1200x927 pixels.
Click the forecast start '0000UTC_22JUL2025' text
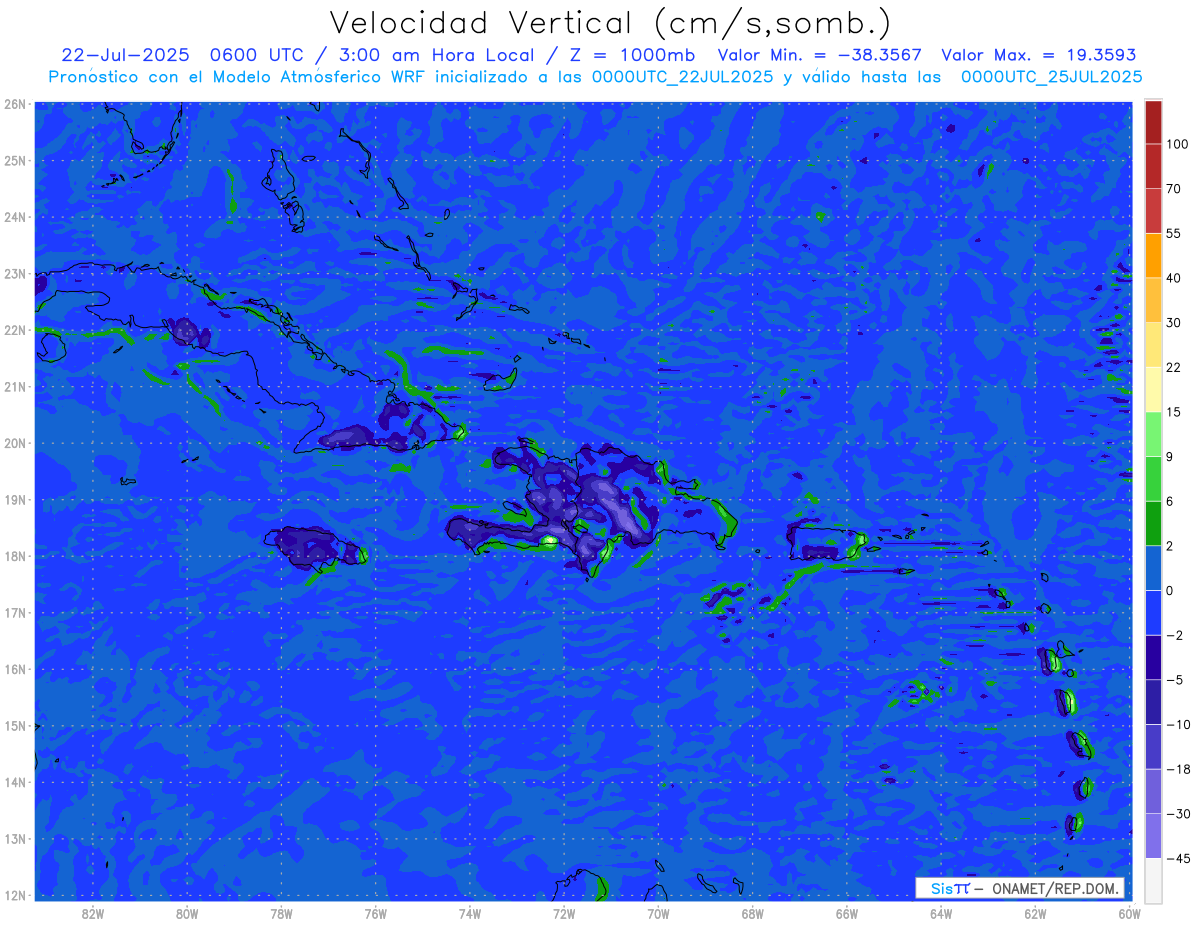[x=683, y=76]
